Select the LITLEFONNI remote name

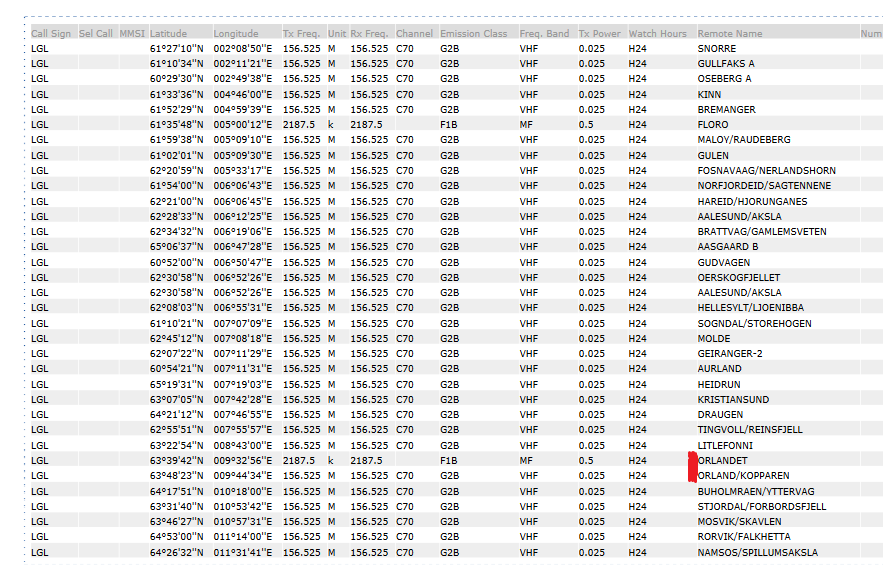tap(725, 445)
